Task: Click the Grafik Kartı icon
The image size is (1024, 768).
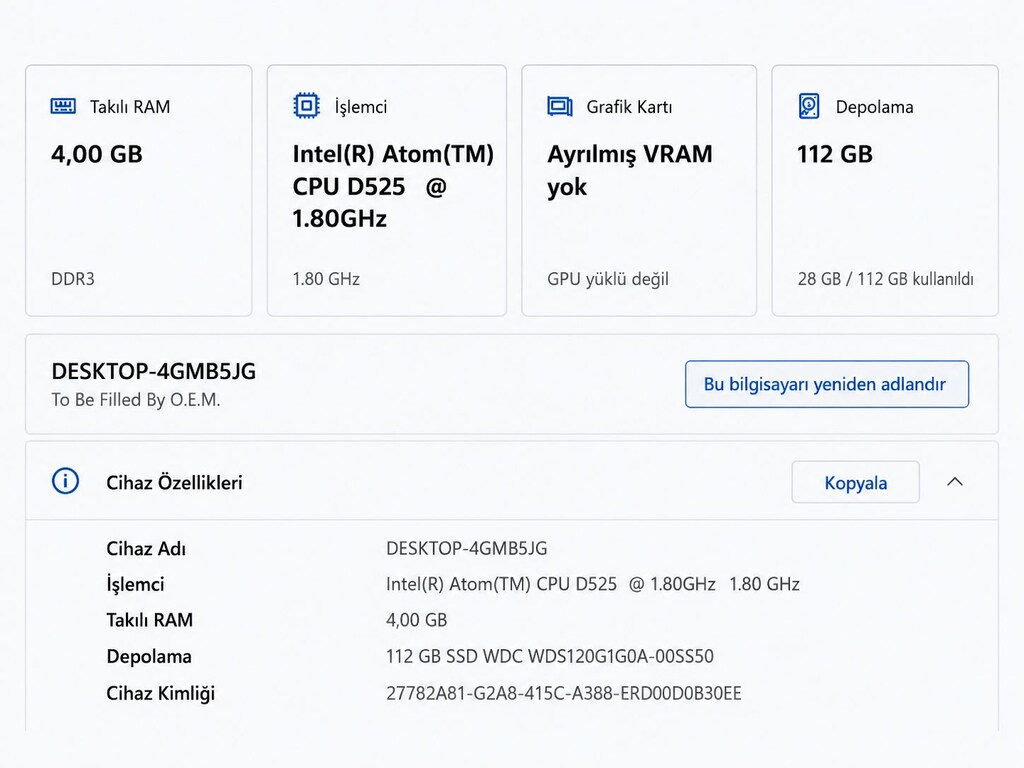Action: click(560, 106)
